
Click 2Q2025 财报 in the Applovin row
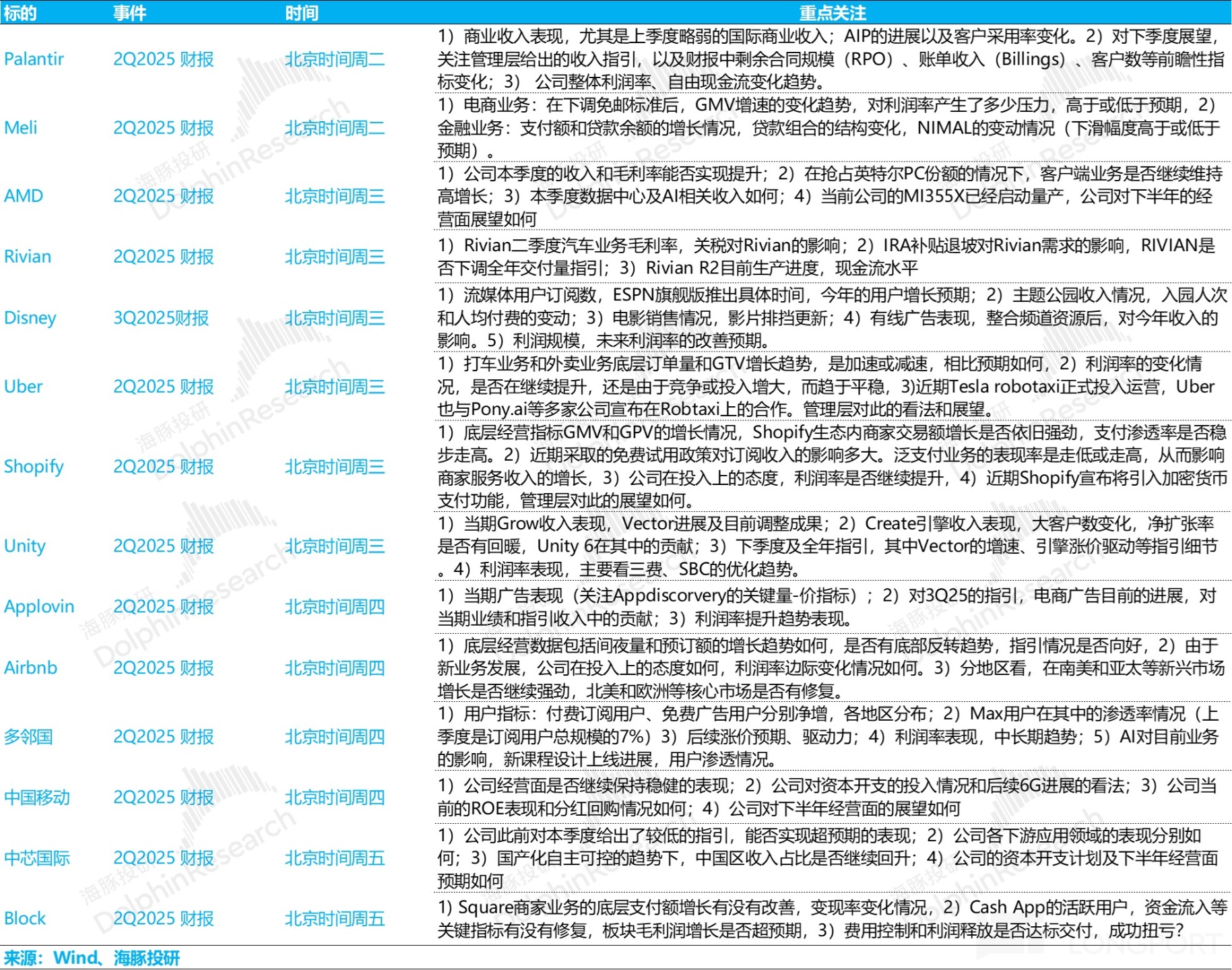click(x=164, y=606)
